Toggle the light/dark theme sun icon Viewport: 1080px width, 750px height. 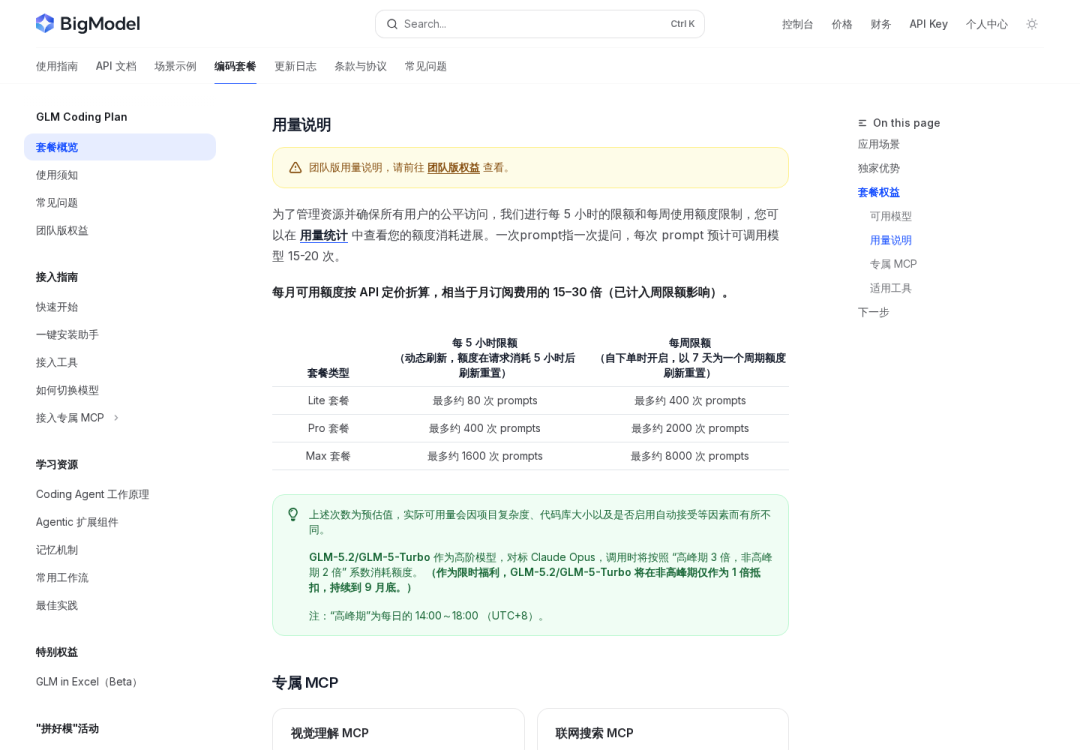pyautogui.click(x=1032, y=24)
